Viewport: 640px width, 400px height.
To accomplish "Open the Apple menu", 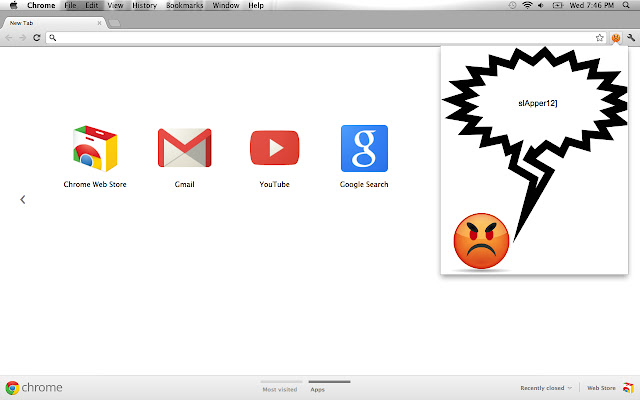I will (x=13, y=5).
